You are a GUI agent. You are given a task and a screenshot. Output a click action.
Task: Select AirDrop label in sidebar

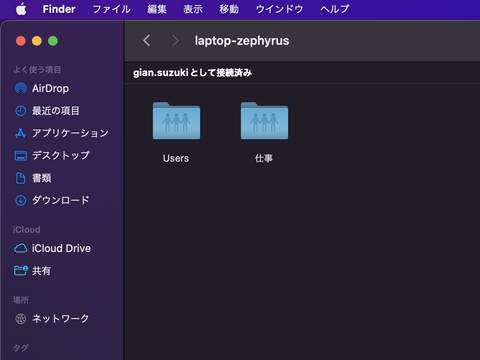pyautogui.click(x=50, y=88)
